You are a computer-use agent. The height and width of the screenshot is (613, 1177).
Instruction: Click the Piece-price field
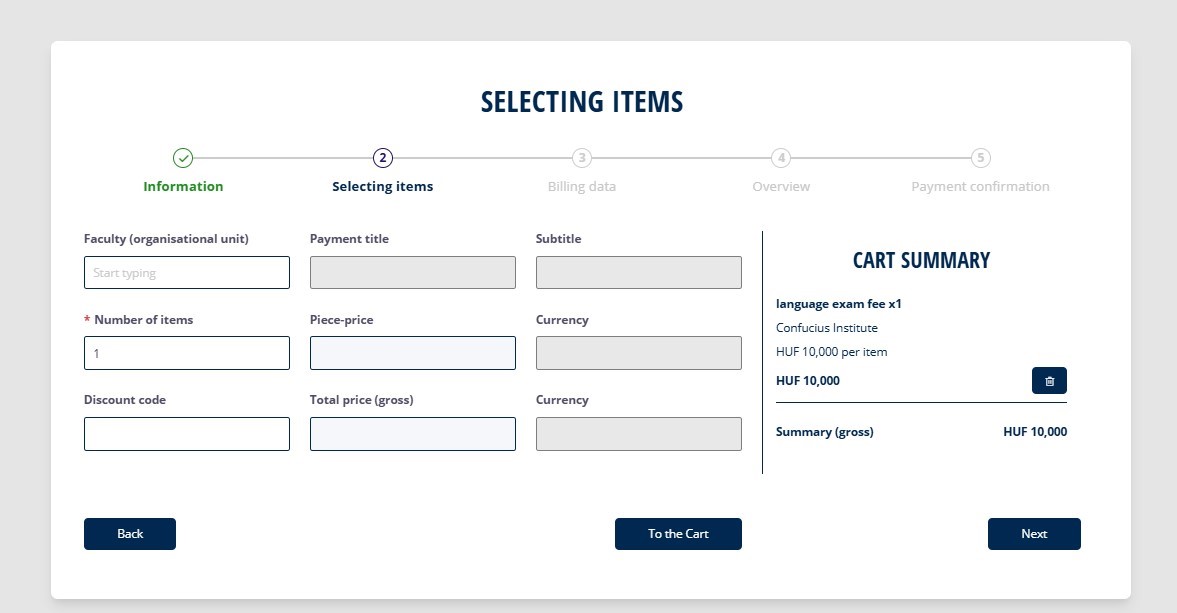[413, 353]
